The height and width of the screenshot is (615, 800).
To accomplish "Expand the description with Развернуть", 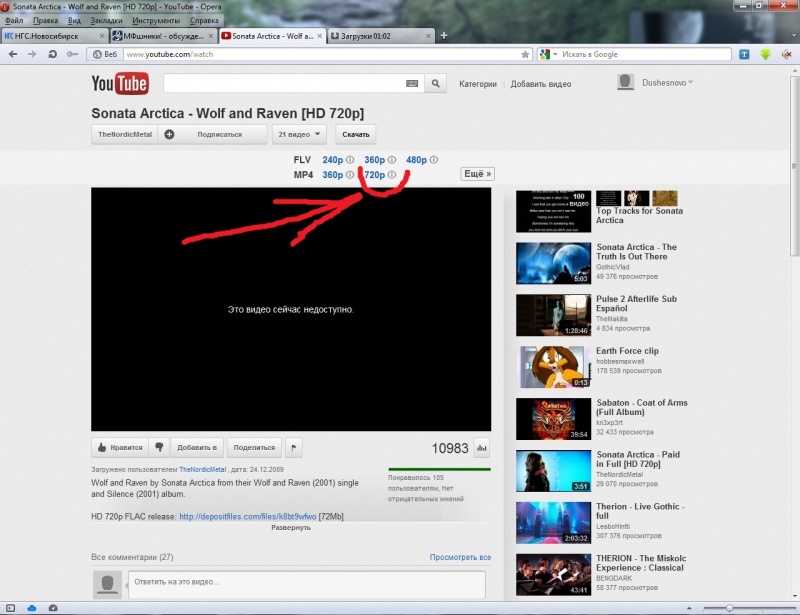I will click(x=291, y=528).
